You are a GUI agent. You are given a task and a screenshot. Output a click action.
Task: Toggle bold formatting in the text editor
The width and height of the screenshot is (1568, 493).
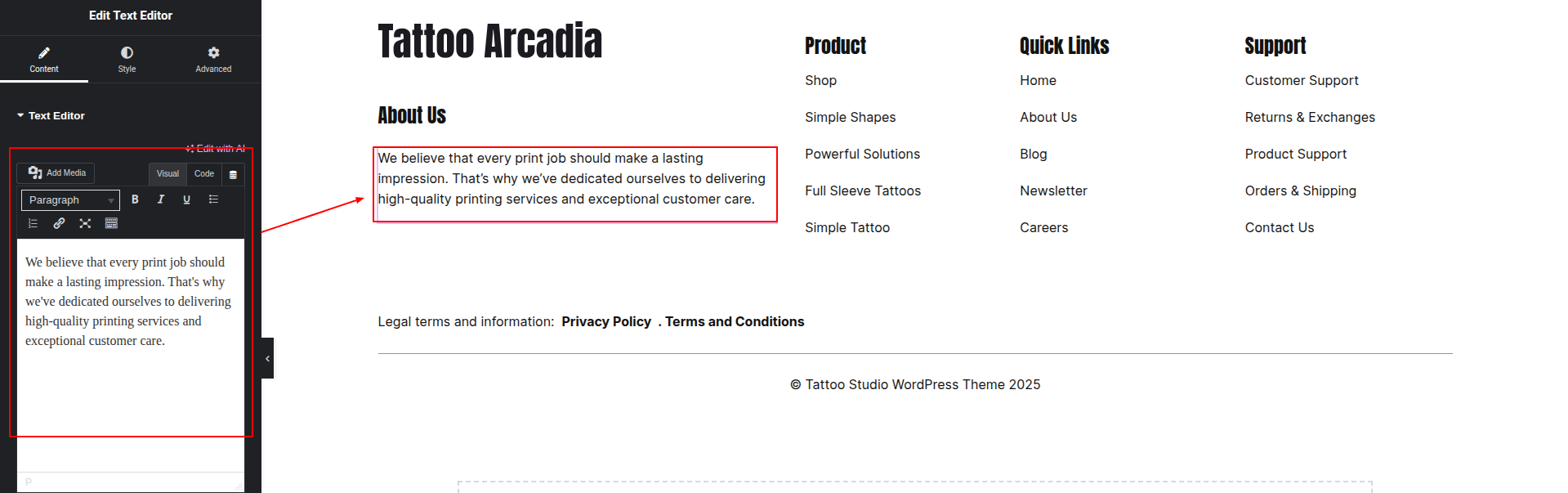coord(135,199)
